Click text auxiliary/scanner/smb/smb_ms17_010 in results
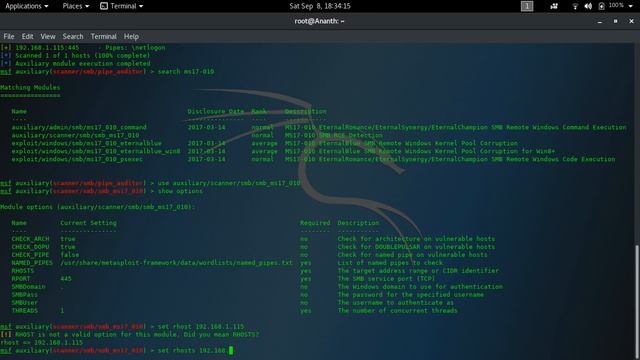640x360 pixels. [x=75, y=135]
